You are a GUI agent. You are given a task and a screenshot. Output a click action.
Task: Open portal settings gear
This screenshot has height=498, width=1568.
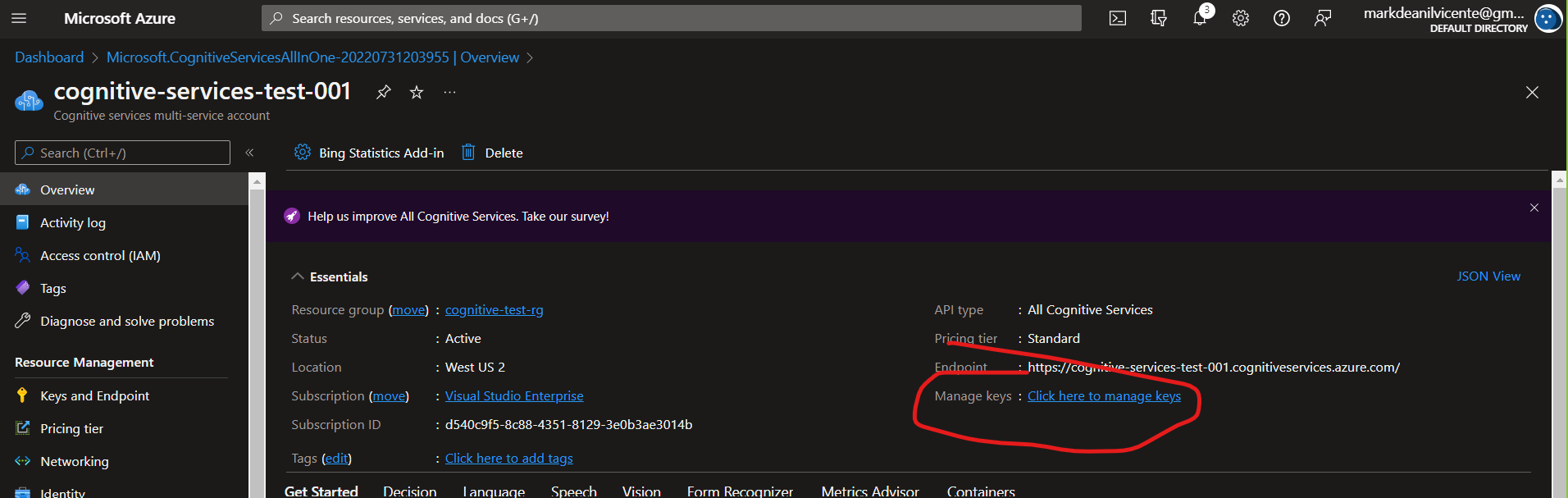point(1240,18)
